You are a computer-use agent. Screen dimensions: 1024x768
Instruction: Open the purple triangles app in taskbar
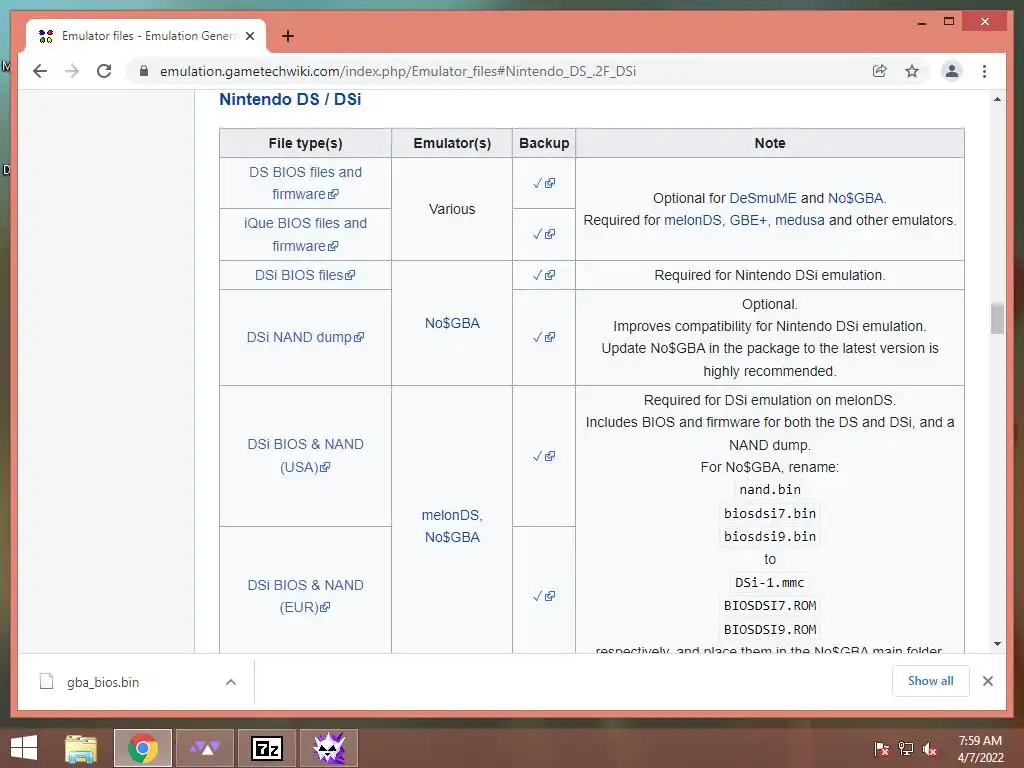tap(205, 748)
